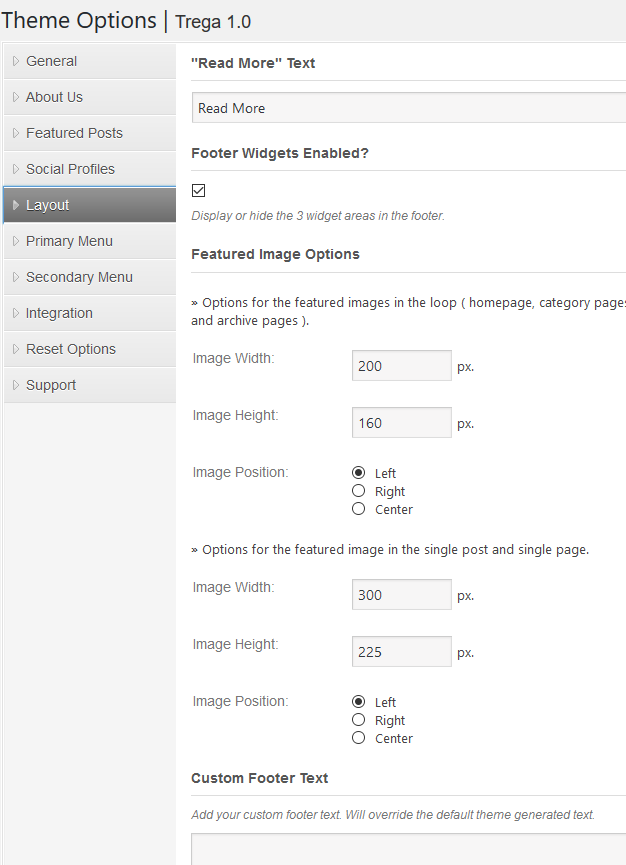This screenshot has width=626, height=865.
Task: Click the Custom Footer Text textarea
Action: (409, 850)
